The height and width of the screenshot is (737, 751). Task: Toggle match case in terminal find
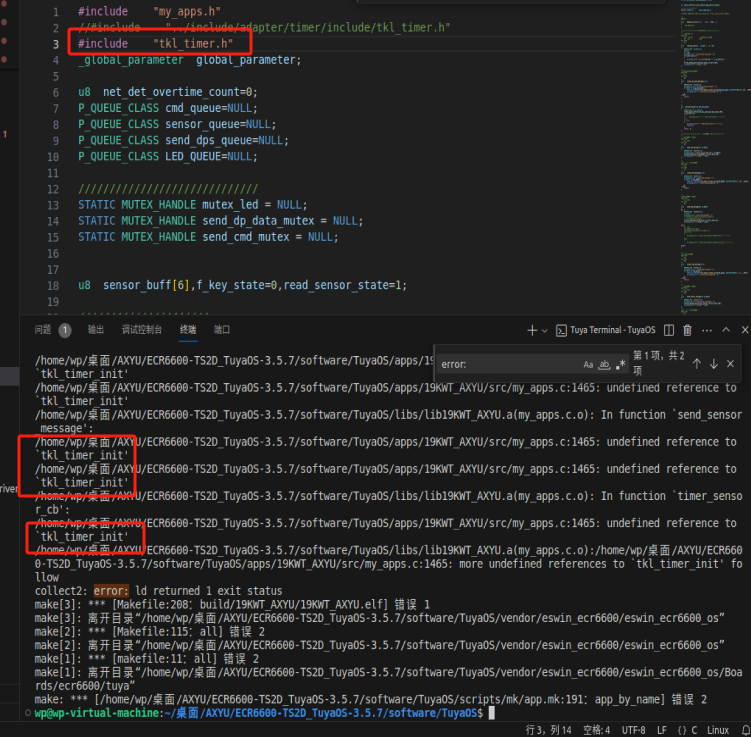pyautogui.click(x=588, y=364)
